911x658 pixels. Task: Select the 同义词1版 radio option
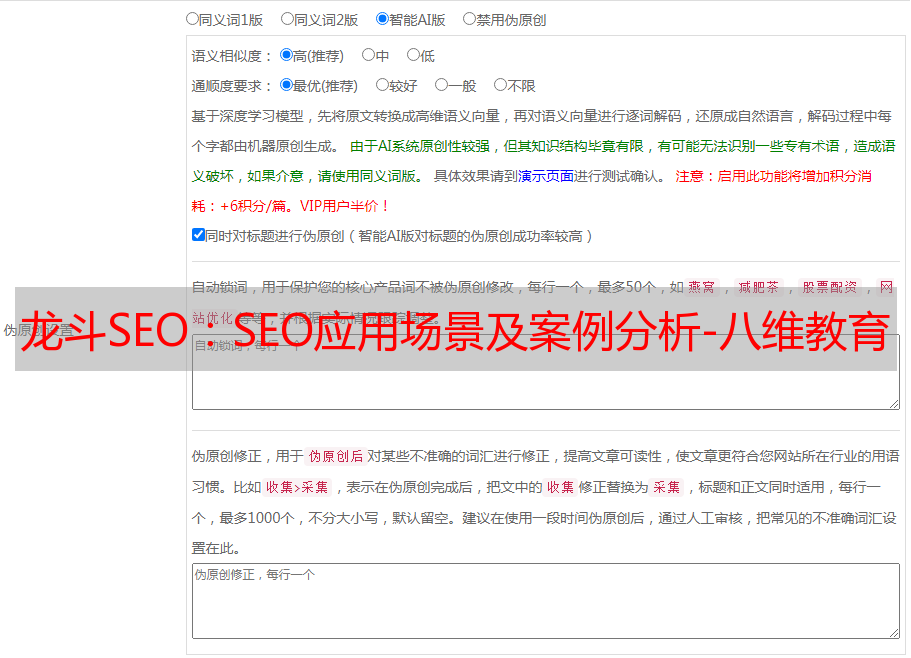pyautogui.click(x=192, y=19)
